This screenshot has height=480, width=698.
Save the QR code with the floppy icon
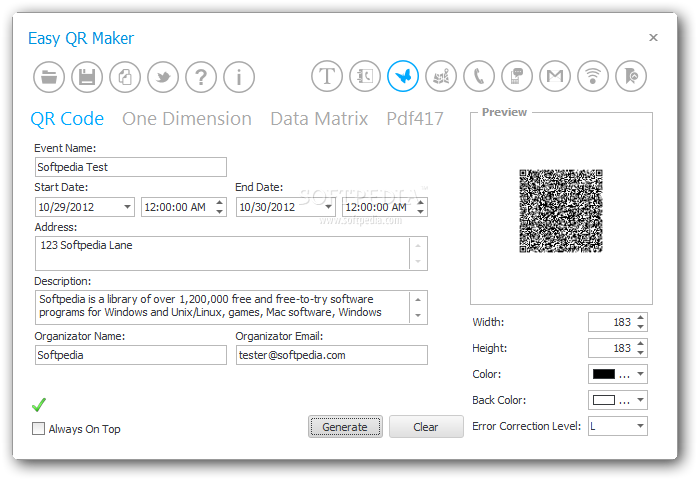87,77
